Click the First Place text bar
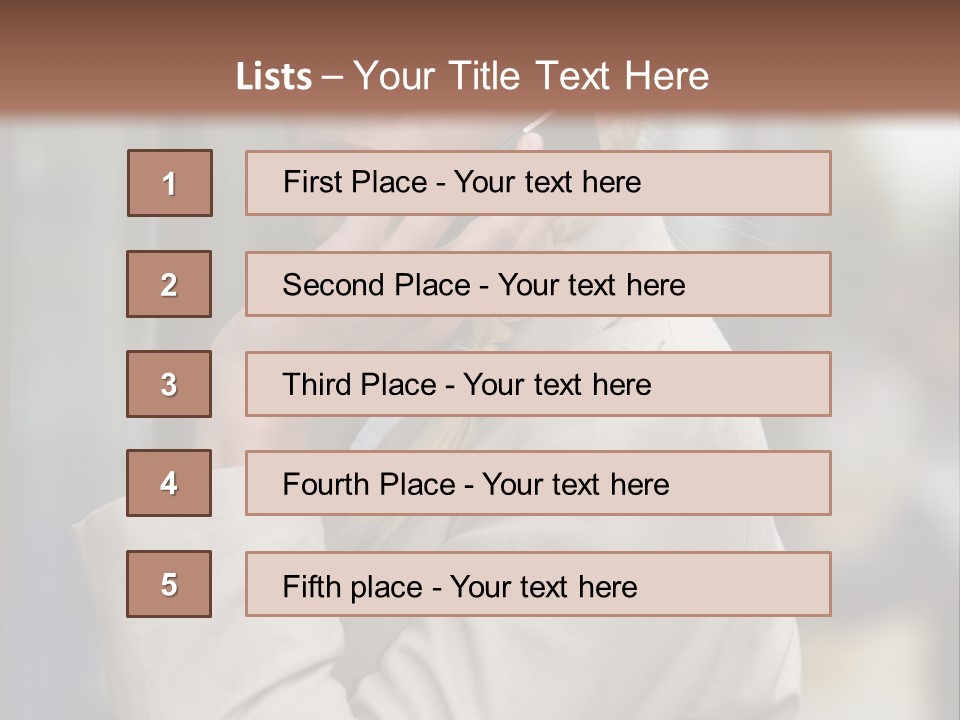The image size is (960, 720). [538, 183]
